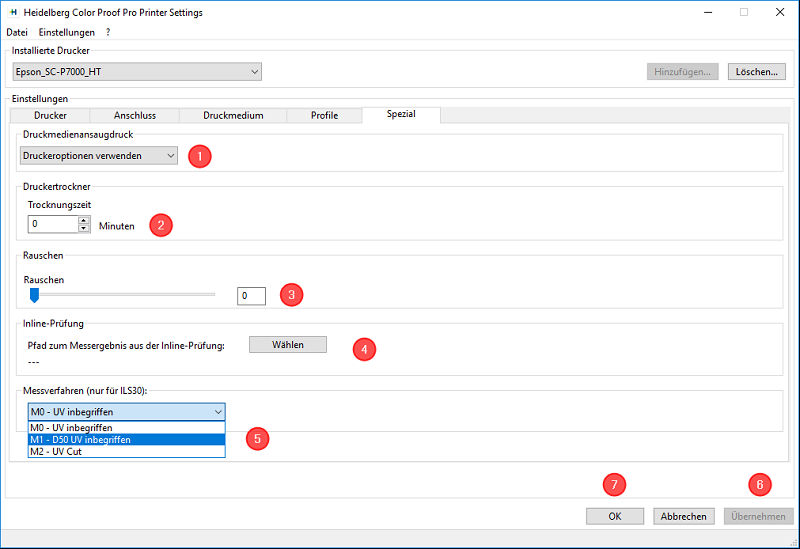Expand the installed printers dropdown Epson_SC-P7000_HT
The image size is (800, 549).
point(137,72)
